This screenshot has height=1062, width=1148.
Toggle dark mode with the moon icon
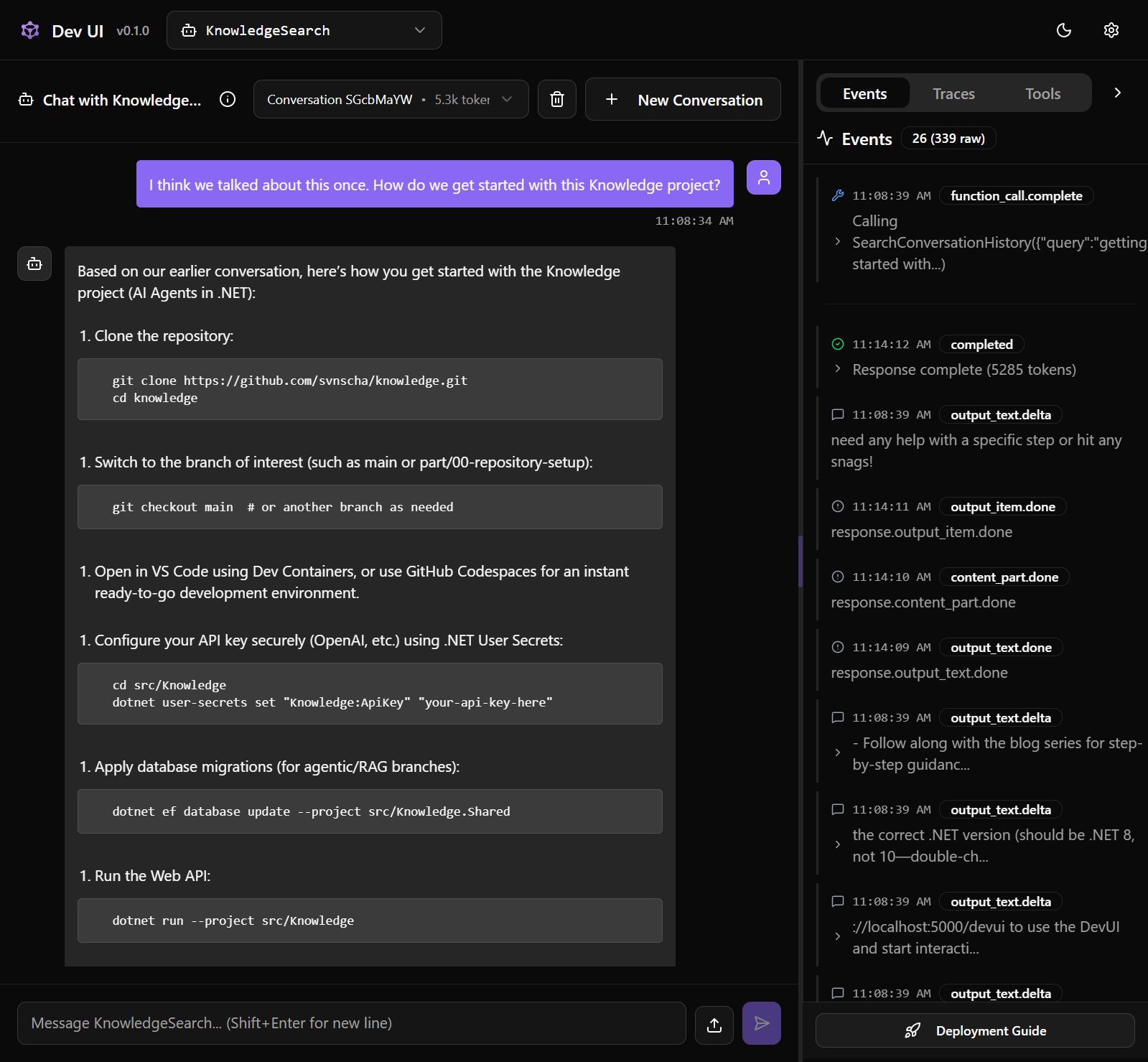click(1064, 30)
